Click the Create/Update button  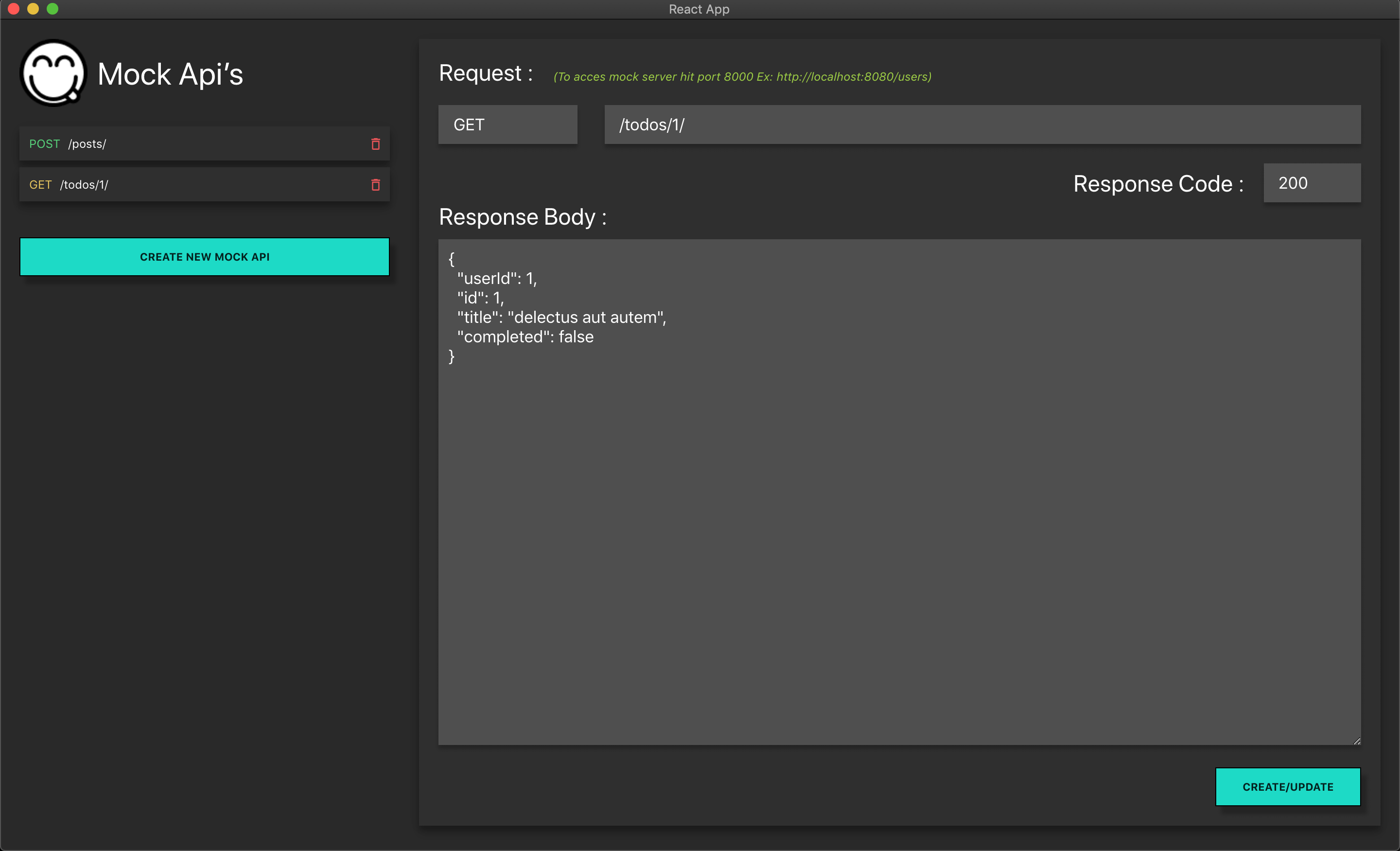[x=1288, y=787]
